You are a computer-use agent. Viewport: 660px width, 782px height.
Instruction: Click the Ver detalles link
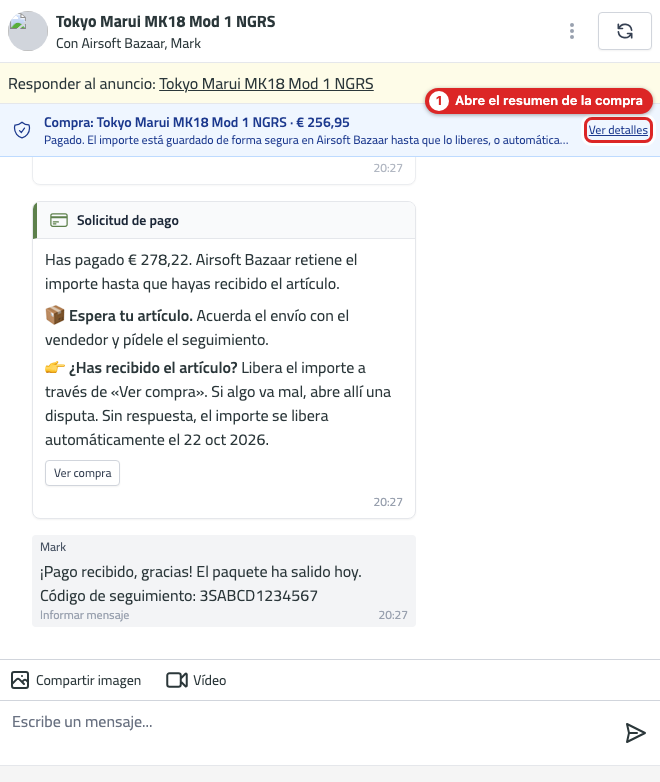point(618,130)
